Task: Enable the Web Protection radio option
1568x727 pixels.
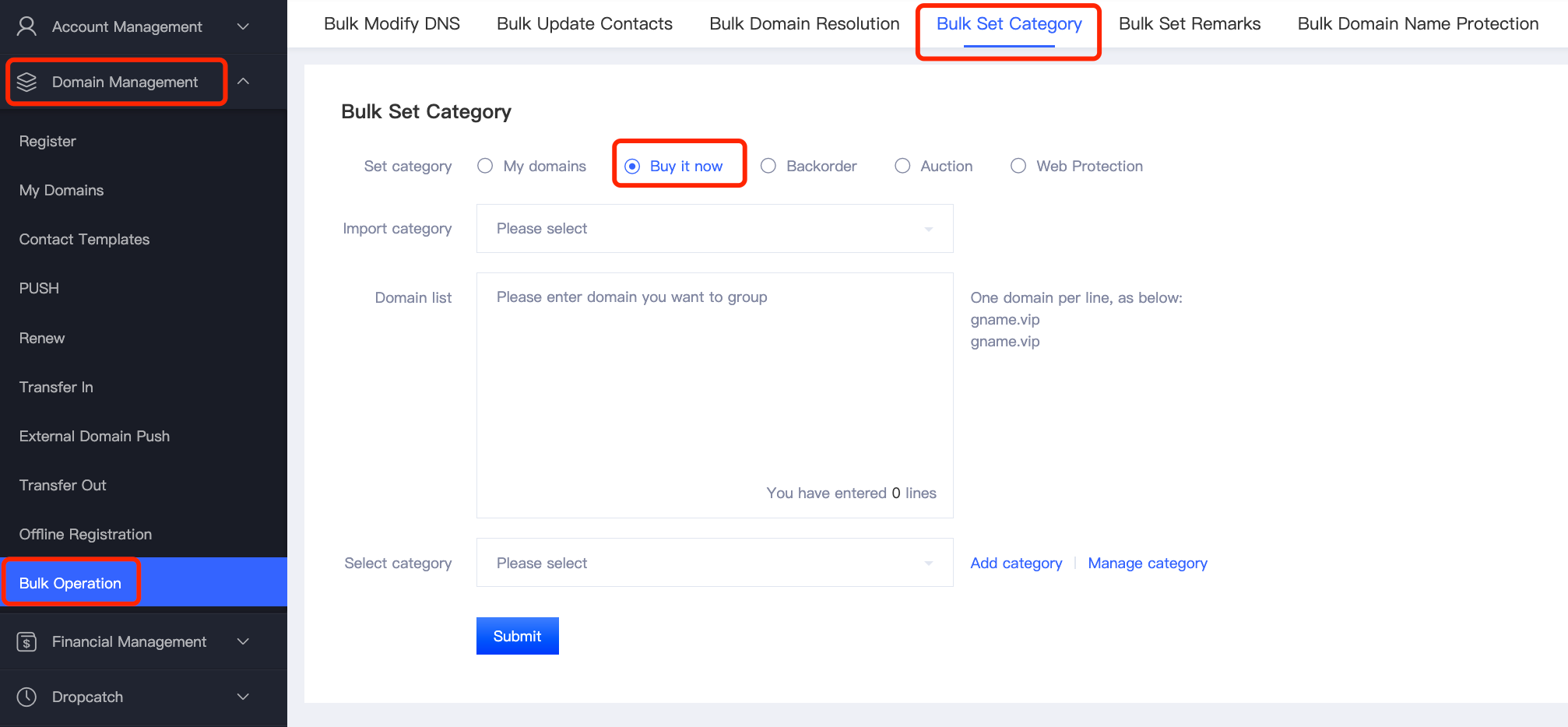Action: [x=1018, y=166]
